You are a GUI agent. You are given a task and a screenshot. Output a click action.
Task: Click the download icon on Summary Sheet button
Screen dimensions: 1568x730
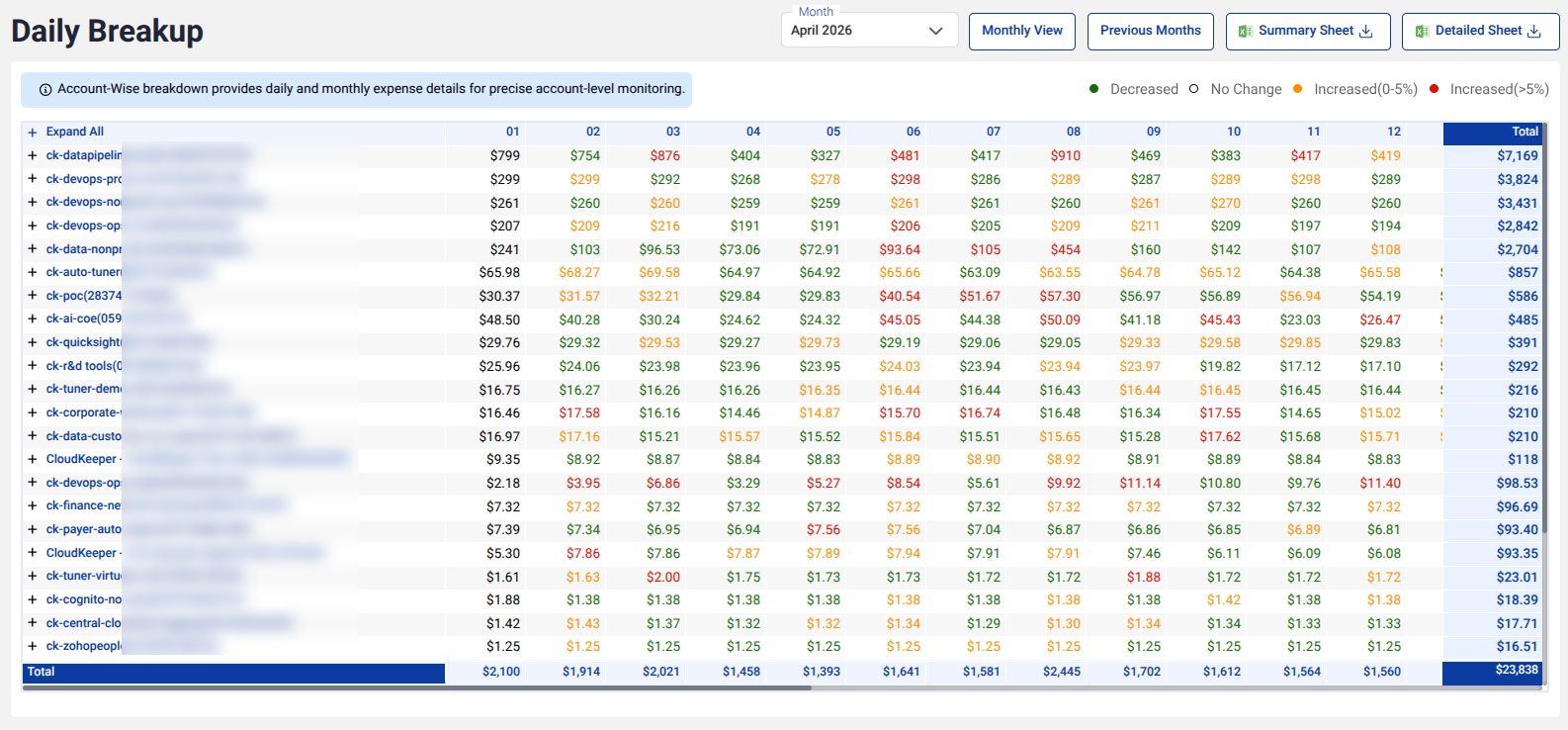[x=1366, y=32]
